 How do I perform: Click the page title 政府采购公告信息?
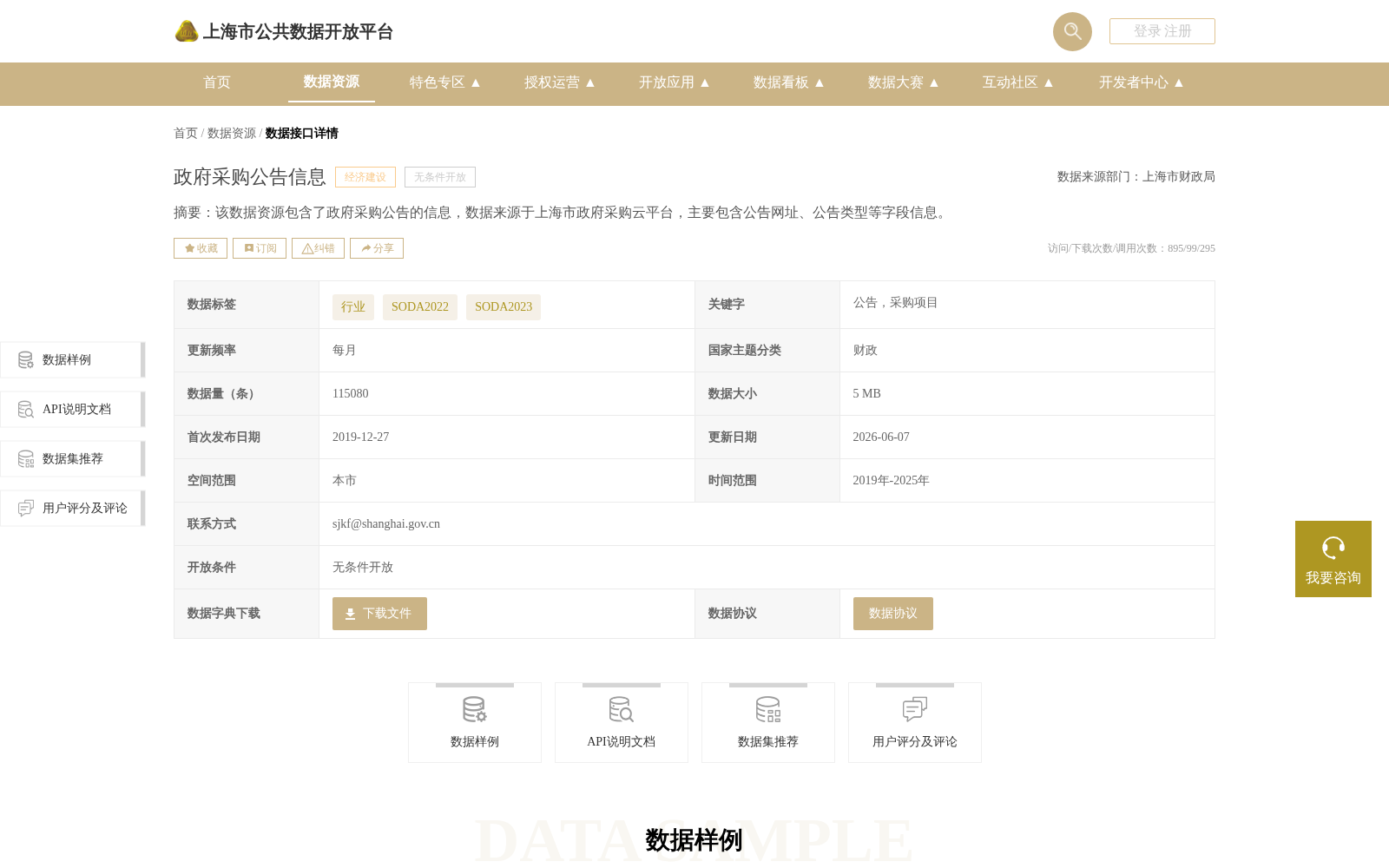point(250,177)
